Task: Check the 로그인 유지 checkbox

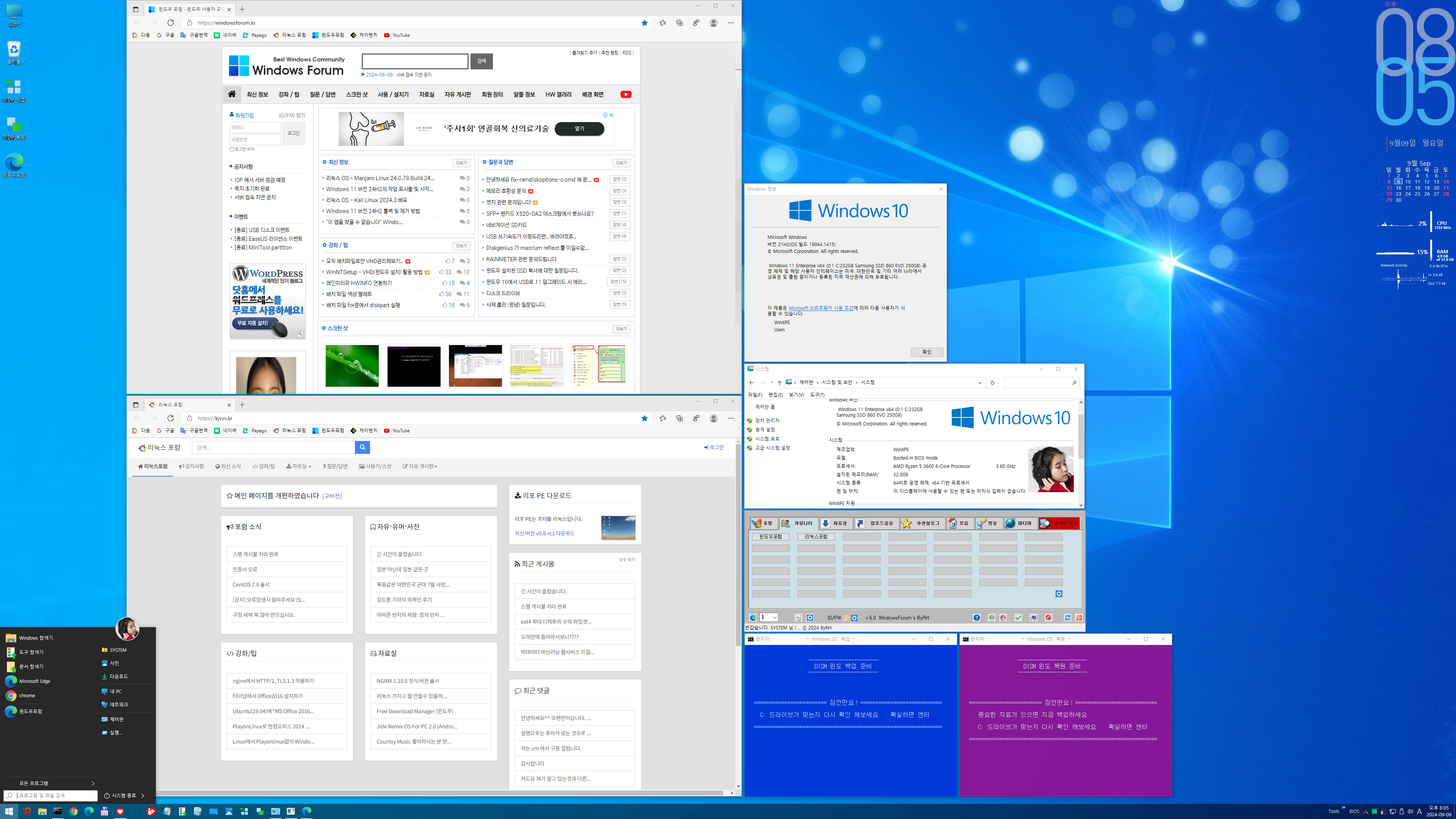Action: pos(232,149)
